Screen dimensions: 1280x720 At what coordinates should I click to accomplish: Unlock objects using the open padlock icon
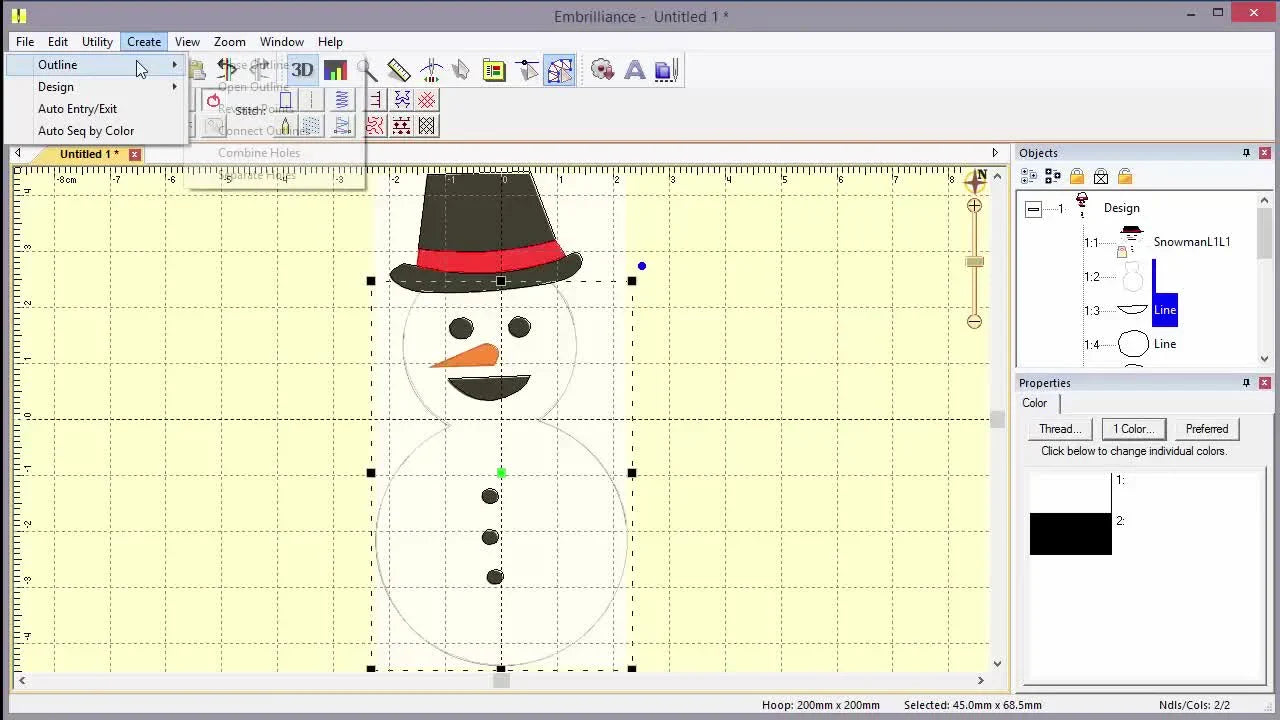click(1124, 176)
